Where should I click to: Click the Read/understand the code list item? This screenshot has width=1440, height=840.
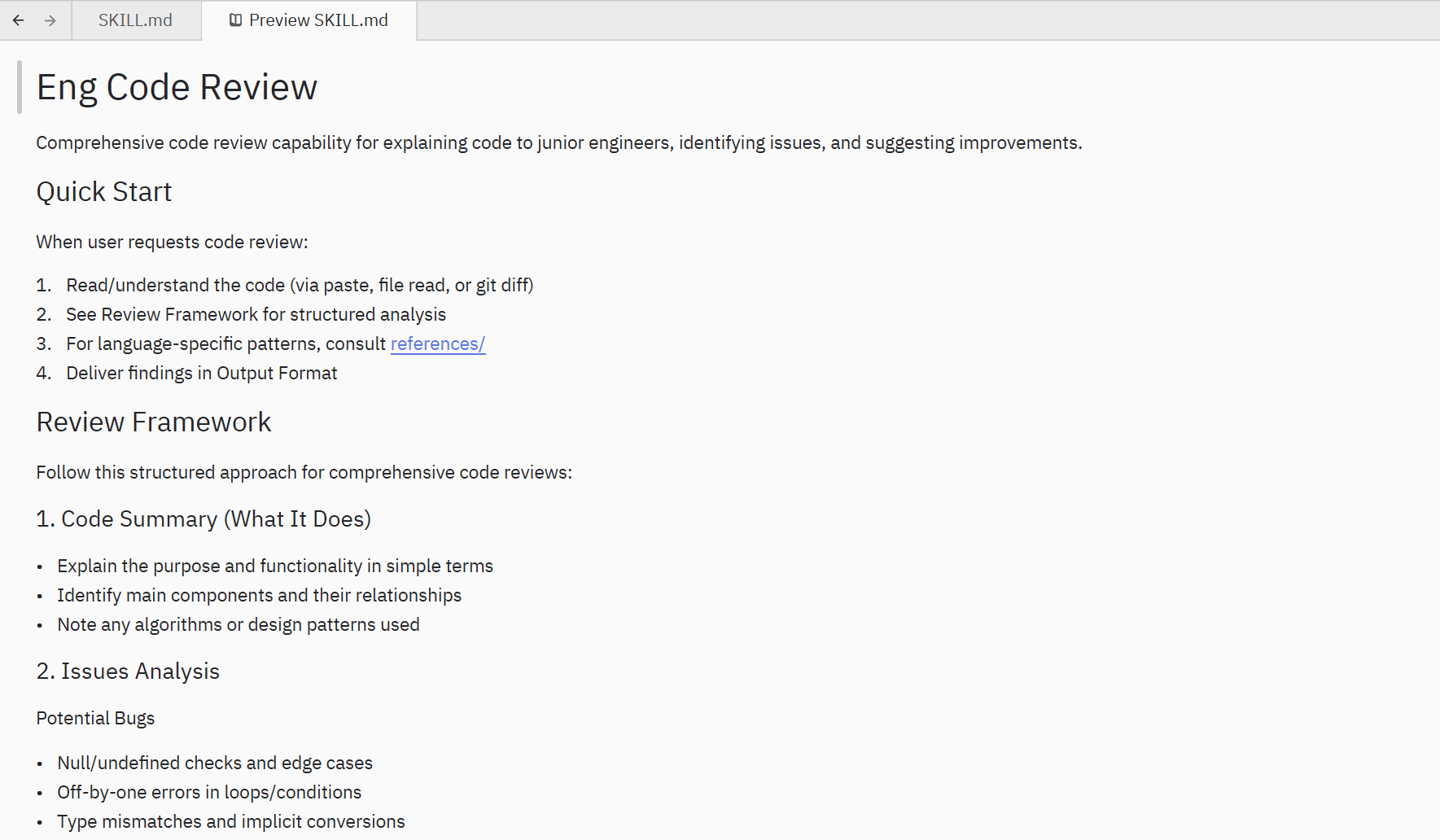click(300, 285)
